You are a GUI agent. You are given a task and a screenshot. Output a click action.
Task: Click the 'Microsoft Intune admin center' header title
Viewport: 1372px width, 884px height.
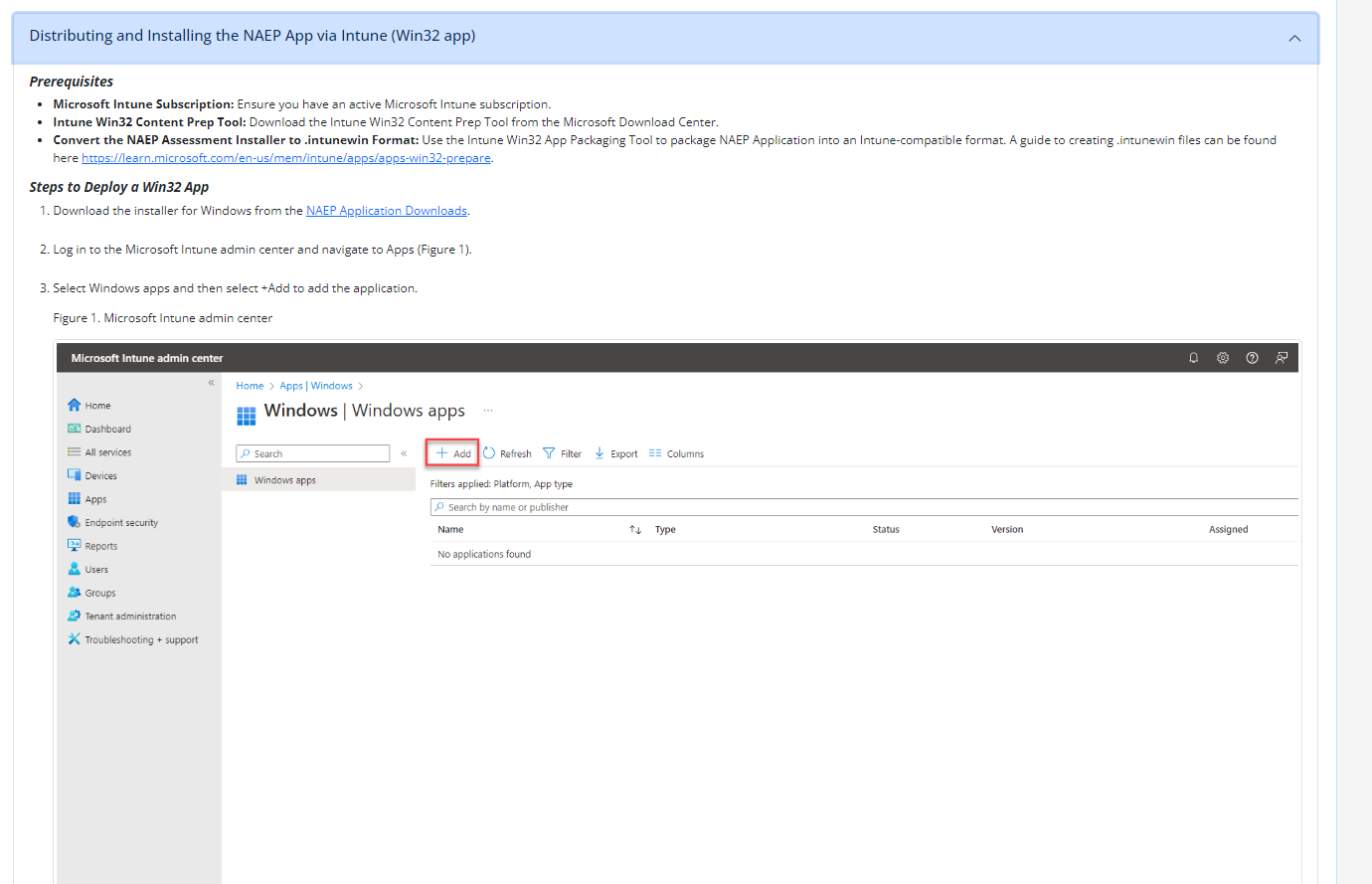[x=147, y=358]
